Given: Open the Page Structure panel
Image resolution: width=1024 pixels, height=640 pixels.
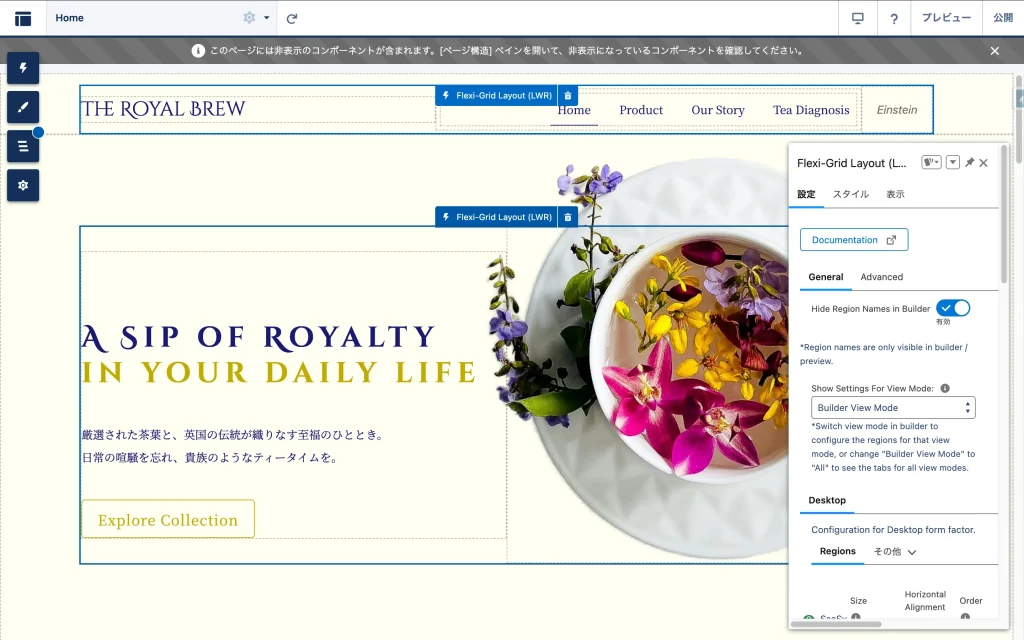Looking at the screenshot, I should [23, 146].
